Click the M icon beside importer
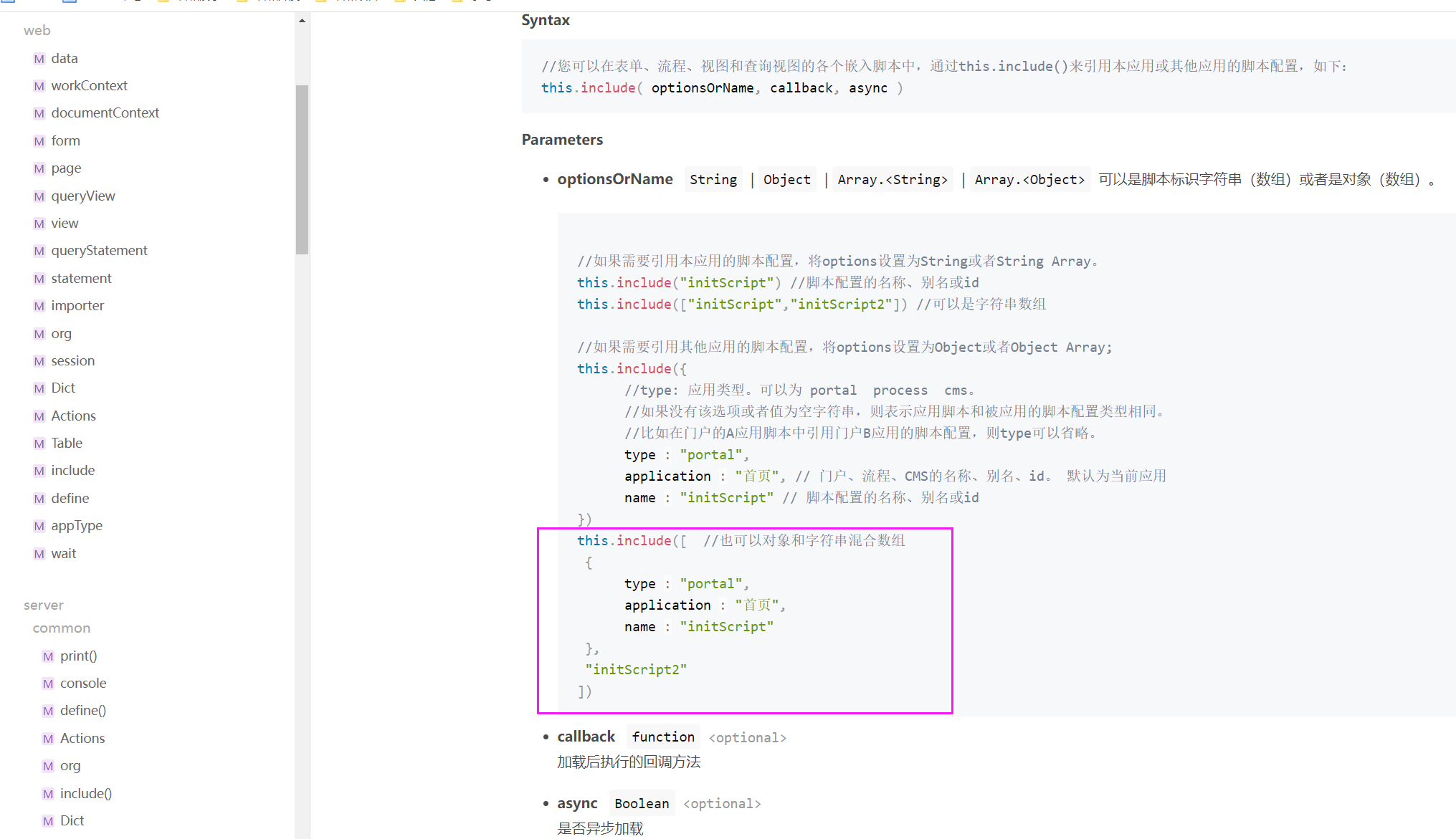 39,306
